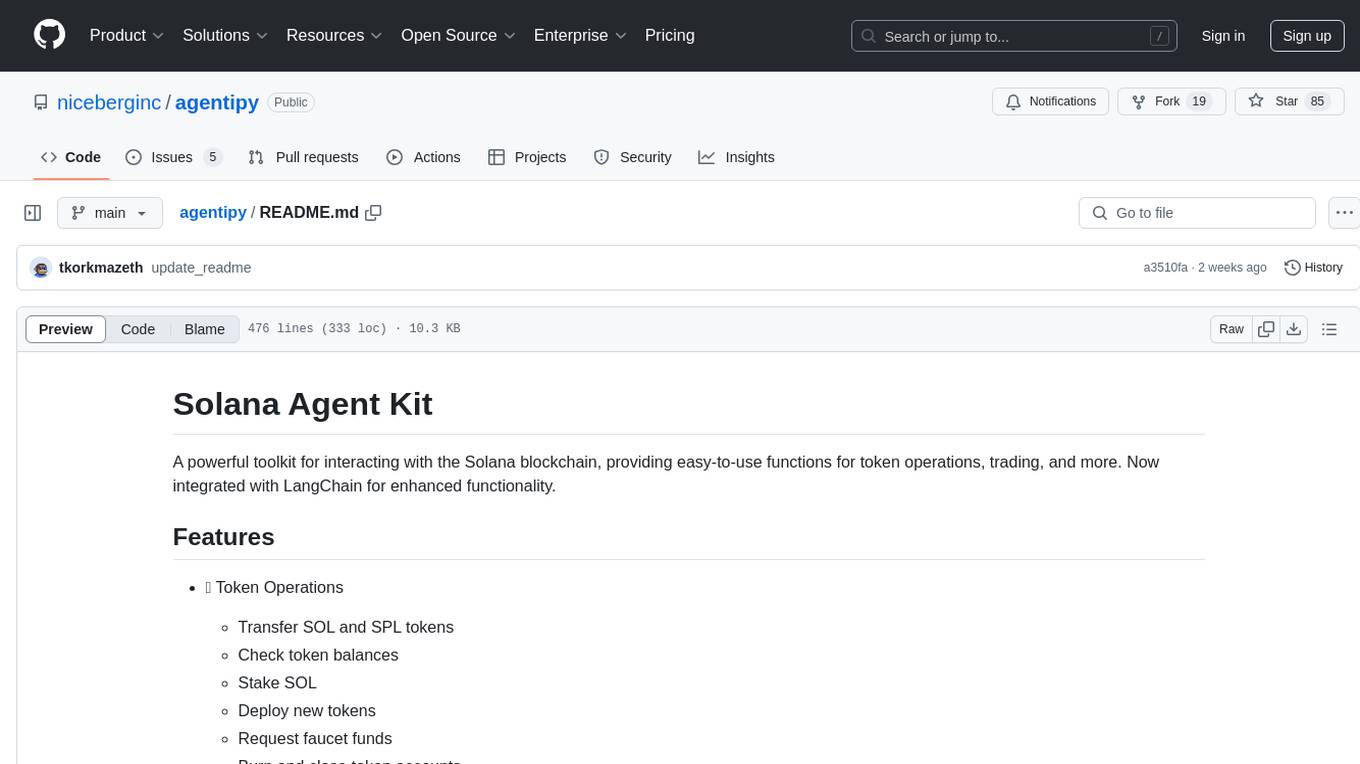This screenshot has height=764, width=1360.
Task: Expand the Solutions menu
Action: coord(225,35)
